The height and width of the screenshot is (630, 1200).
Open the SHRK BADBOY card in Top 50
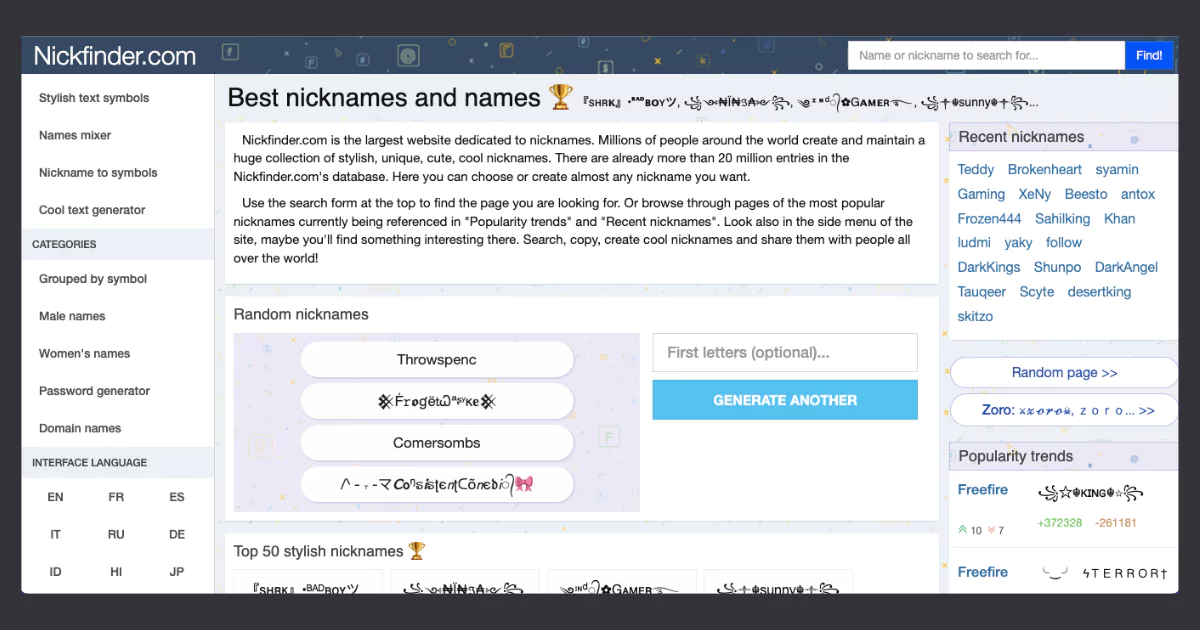click(x=308, y=582)
